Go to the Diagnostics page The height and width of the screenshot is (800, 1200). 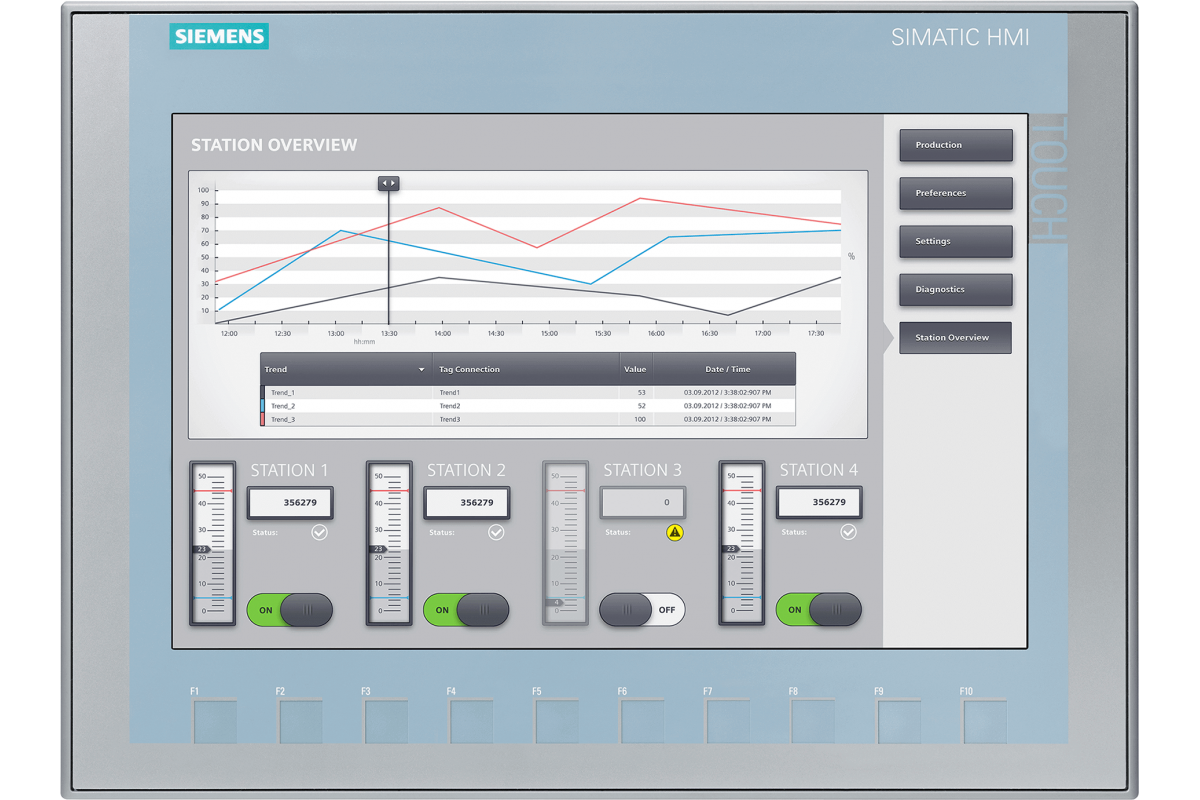[x=955, y=290]
